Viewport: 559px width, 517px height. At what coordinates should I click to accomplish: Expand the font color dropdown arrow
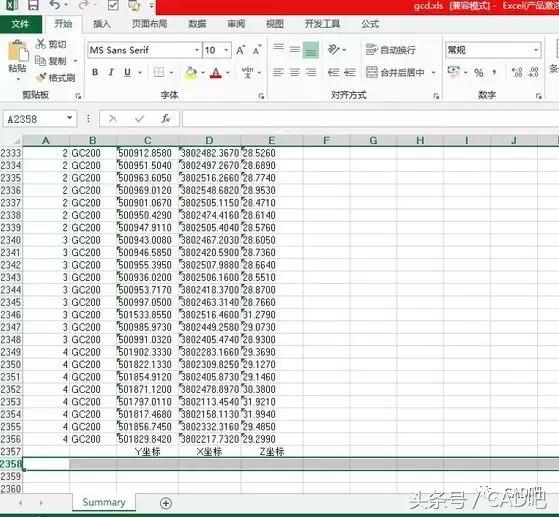click(228, 73)
